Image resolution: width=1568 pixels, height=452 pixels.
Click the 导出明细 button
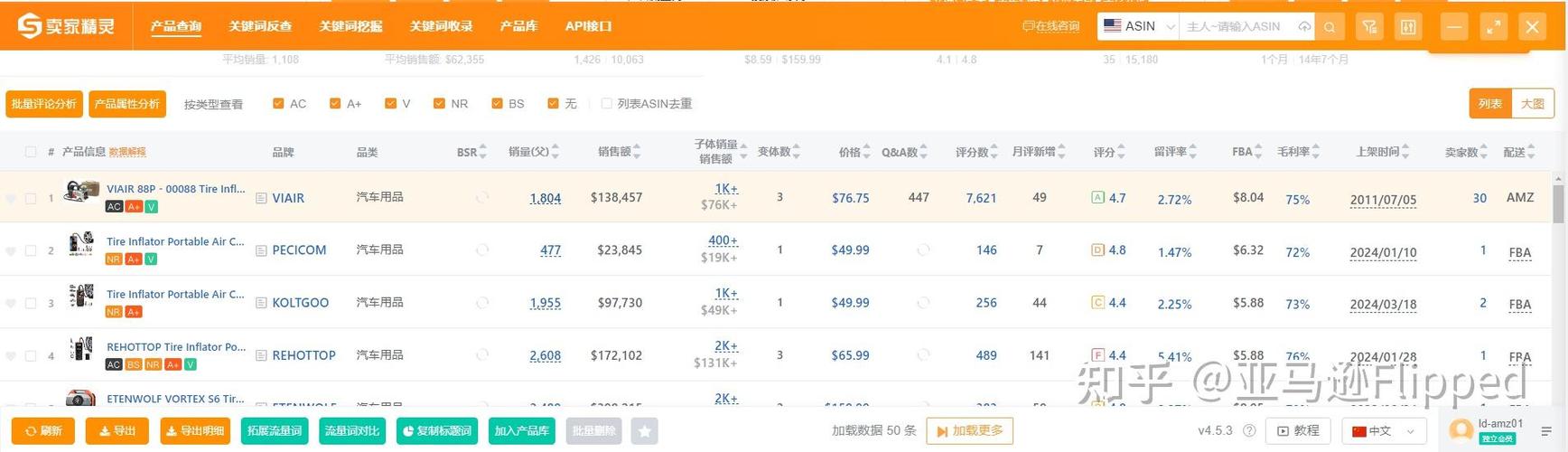pyautogui.click(x=195, y=431)
